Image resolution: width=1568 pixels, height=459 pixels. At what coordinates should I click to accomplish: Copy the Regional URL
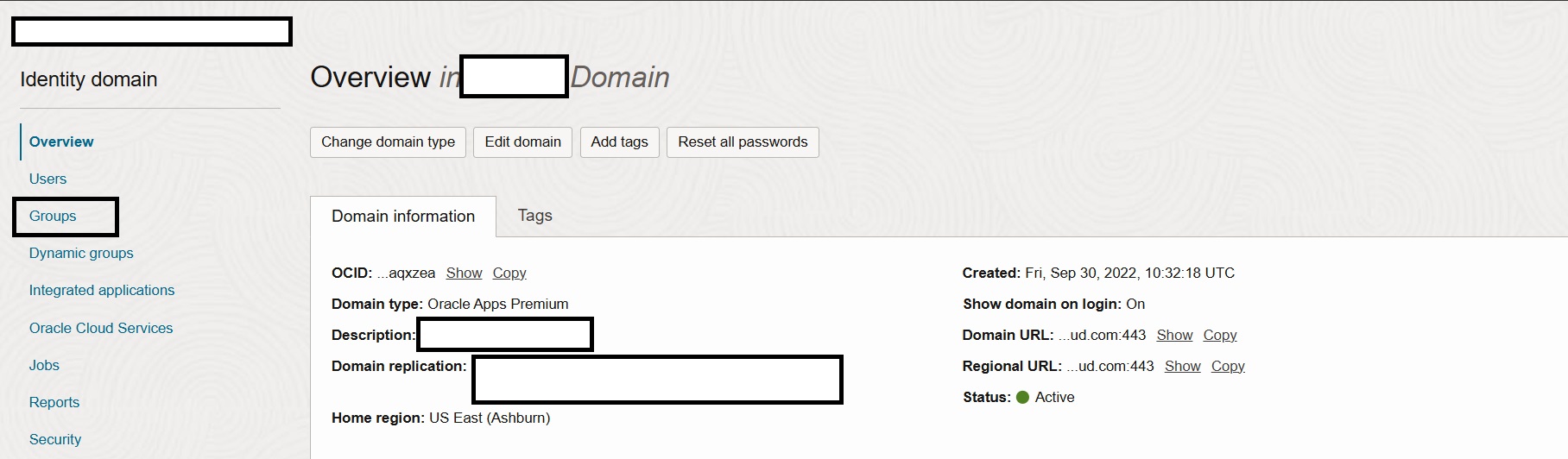click(x=1228, y=366)
